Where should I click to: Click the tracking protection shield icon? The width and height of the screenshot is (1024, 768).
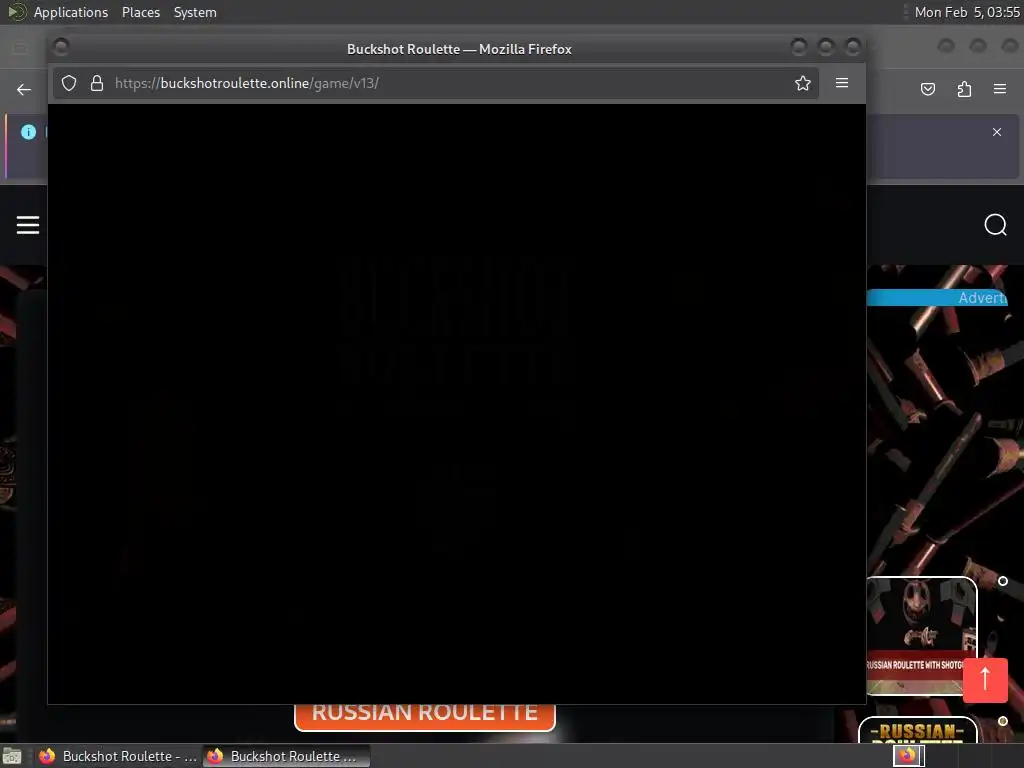69,83
